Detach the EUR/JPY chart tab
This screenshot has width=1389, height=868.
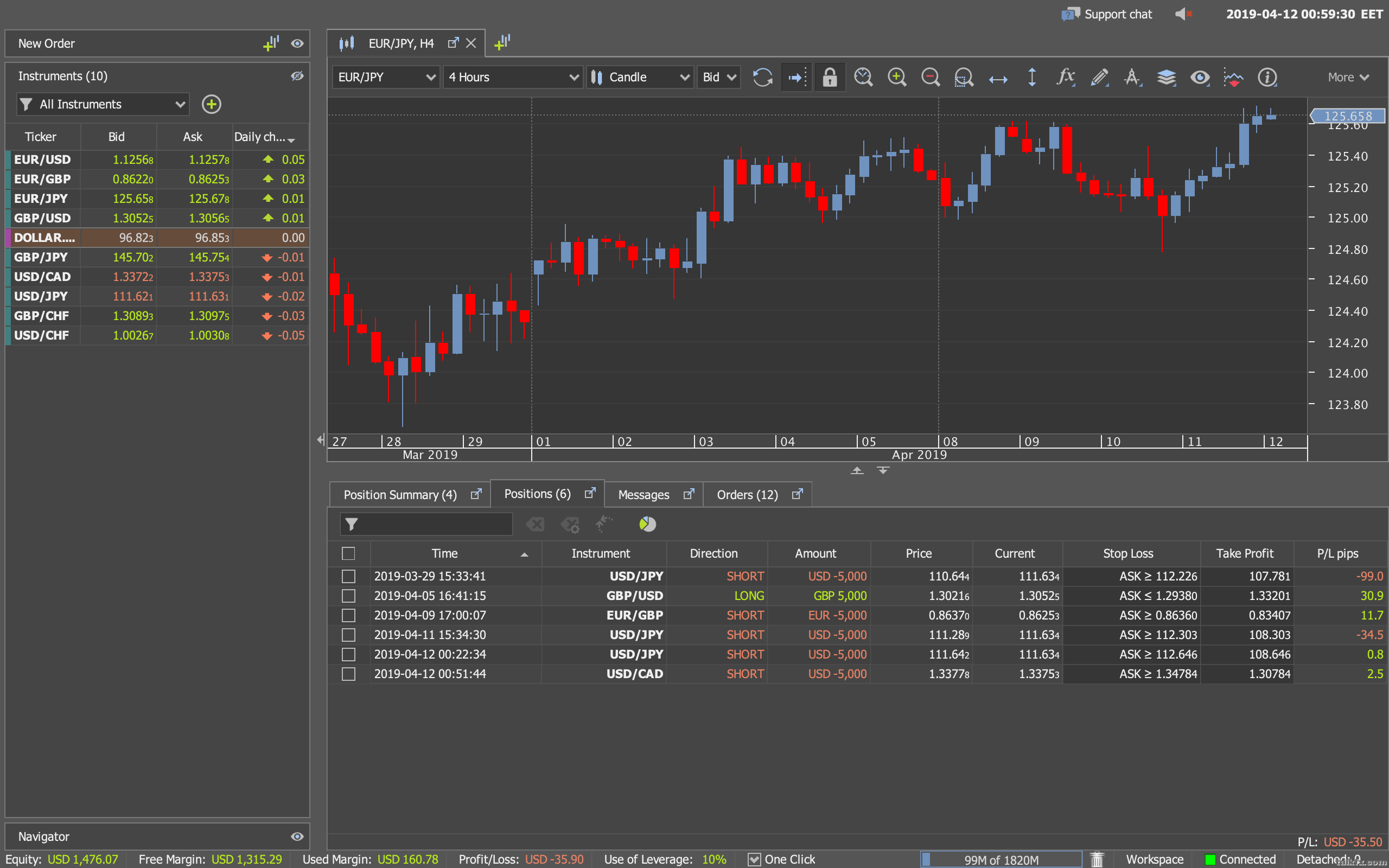[x=453, y=42]
